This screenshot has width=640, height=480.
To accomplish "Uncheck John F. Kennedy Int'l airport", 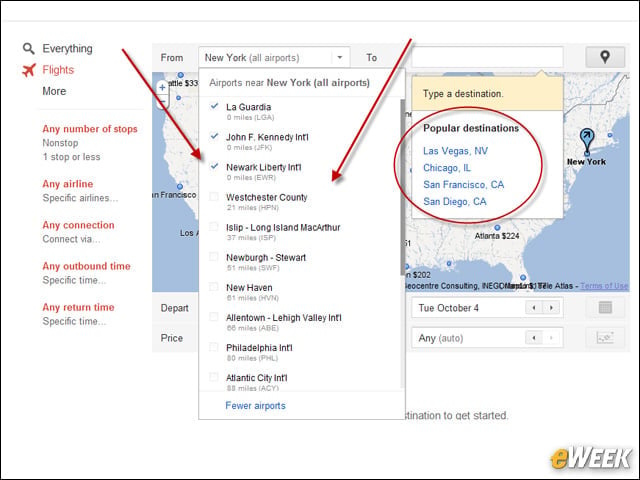I will (214, 136).
